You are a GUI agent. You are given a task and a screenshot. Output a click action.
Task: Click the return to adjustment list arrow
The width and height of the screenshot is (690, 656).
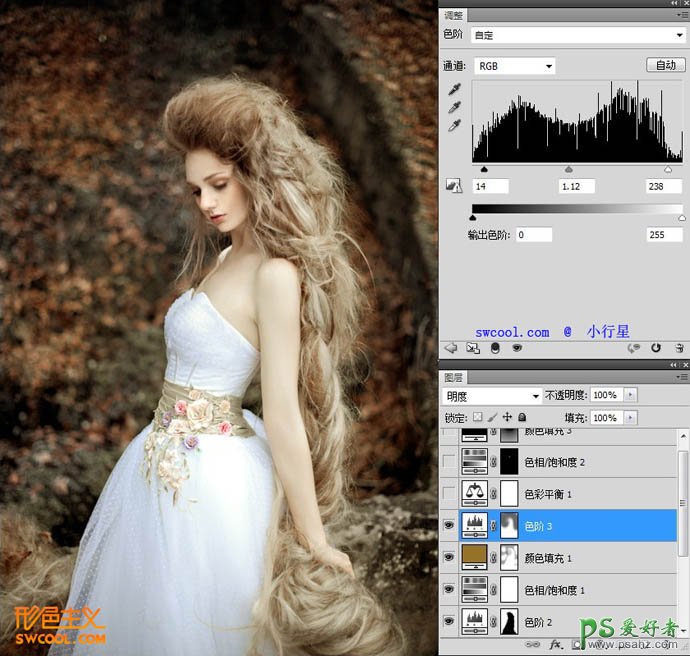click(451, 348)
